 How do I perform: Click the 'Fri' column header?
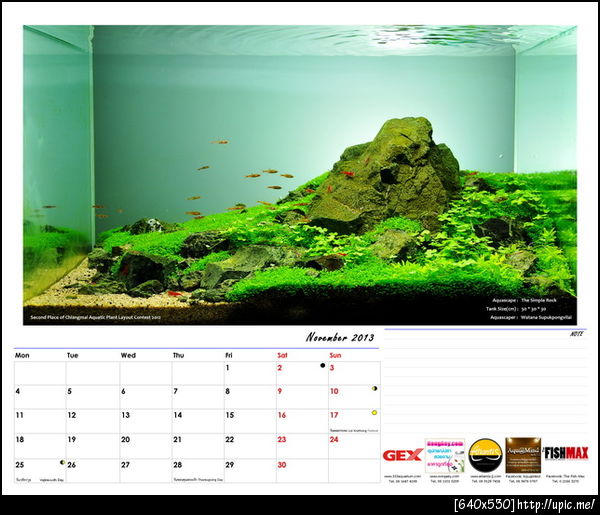229,355
